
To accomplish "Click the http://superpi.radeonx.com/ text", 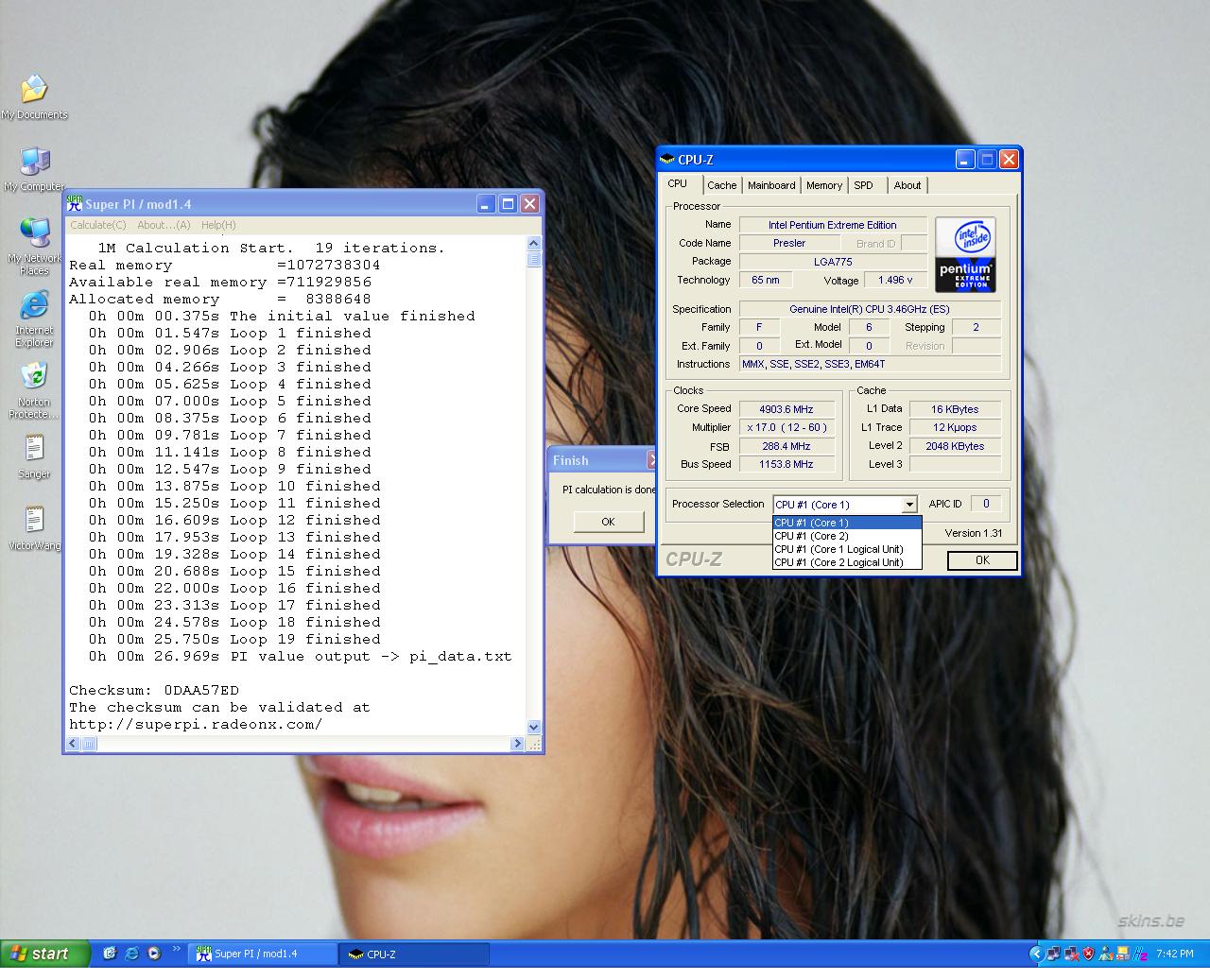I will (x=196, y=724).
